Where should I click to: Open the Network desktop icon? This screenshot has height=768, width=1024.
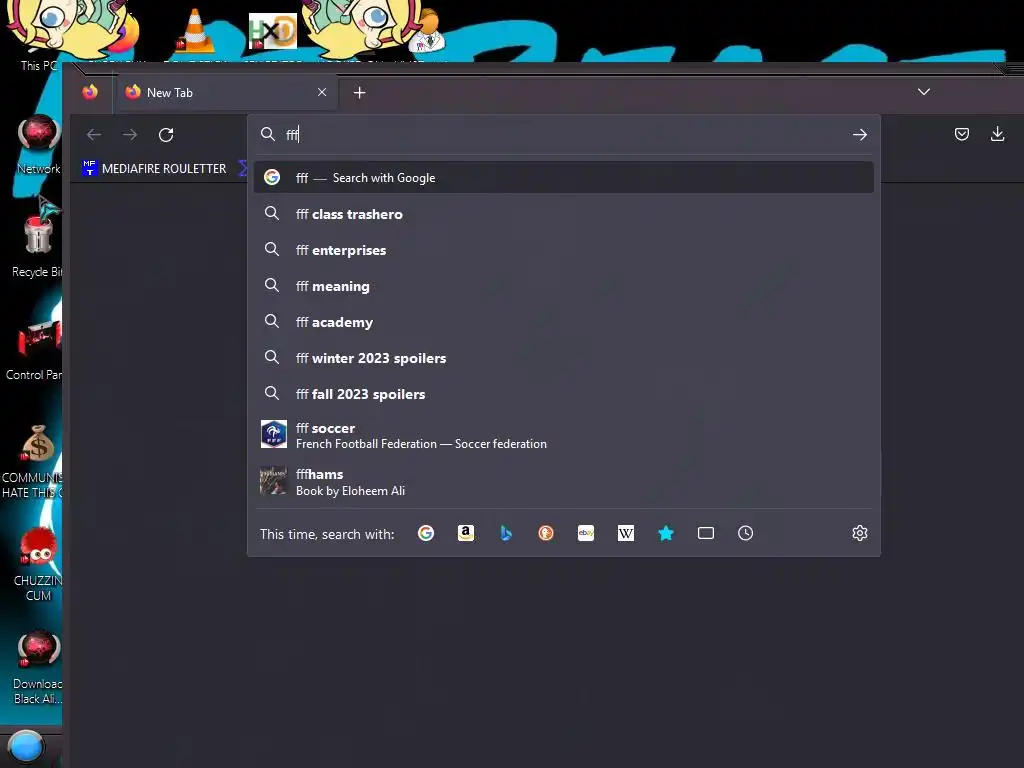(x=38, y=145)
